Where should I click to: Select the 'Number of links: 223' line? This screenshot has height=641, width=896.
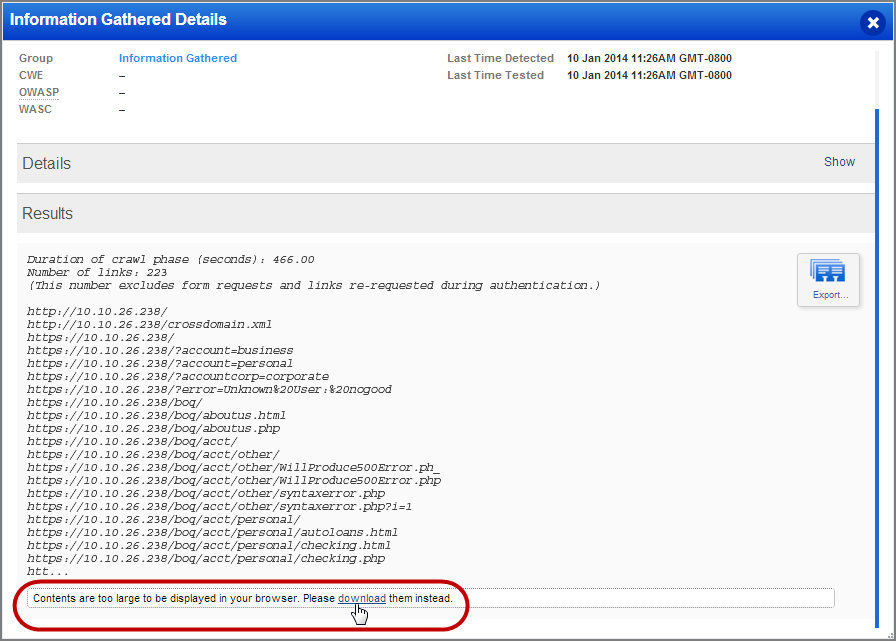pos(97,273)
